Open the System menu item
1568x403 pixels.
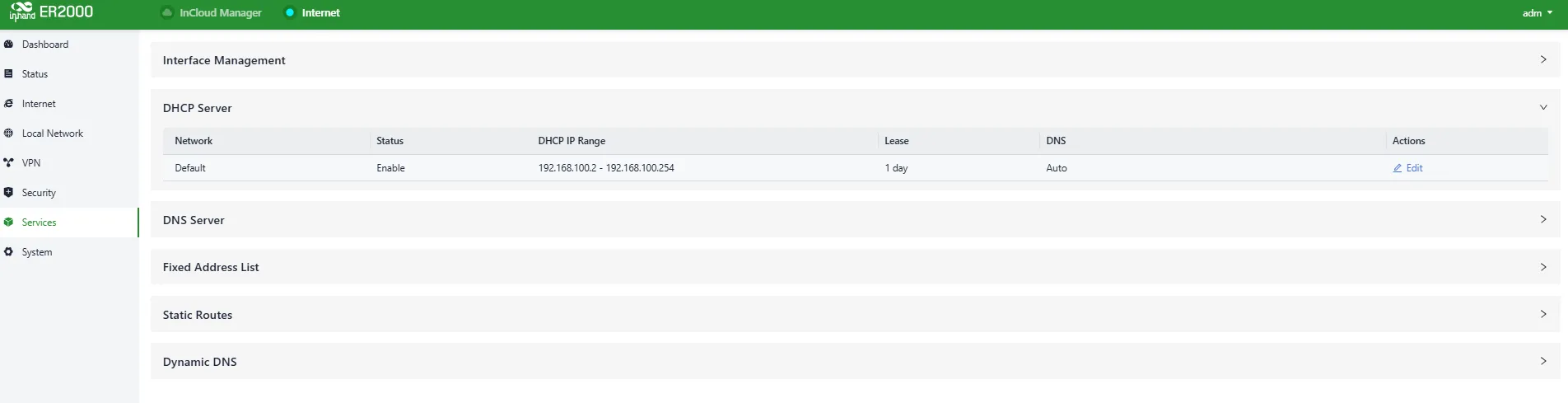click(x=69, y=252)
